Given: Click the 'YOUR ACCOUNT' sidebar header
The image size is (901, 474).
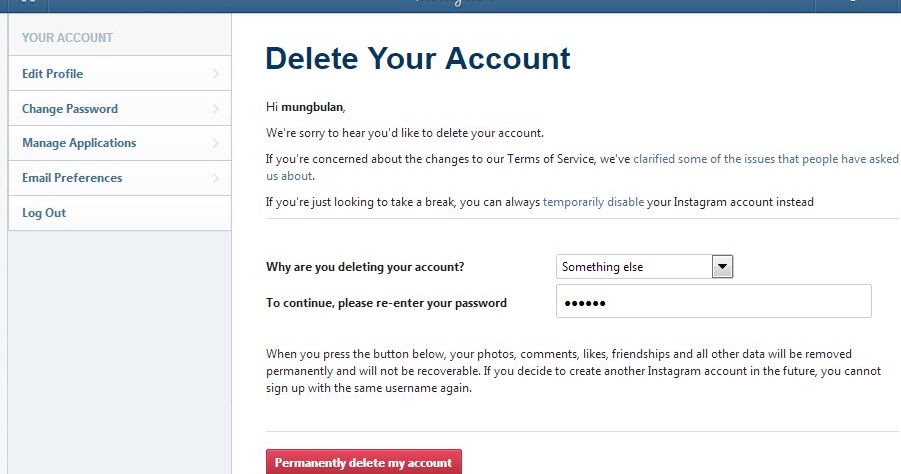Looking at the screenshot, I should [x=67, y=38].
